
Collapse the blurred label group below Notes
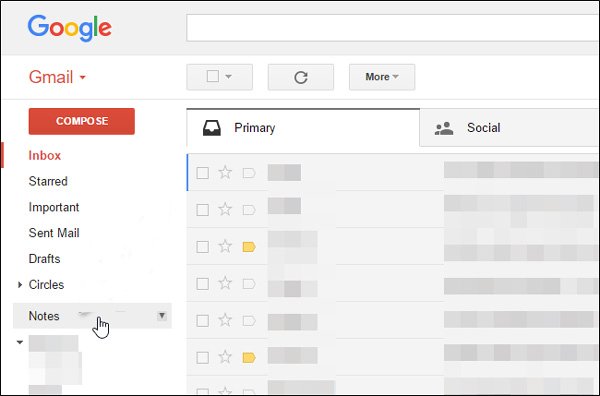(20, 342)
